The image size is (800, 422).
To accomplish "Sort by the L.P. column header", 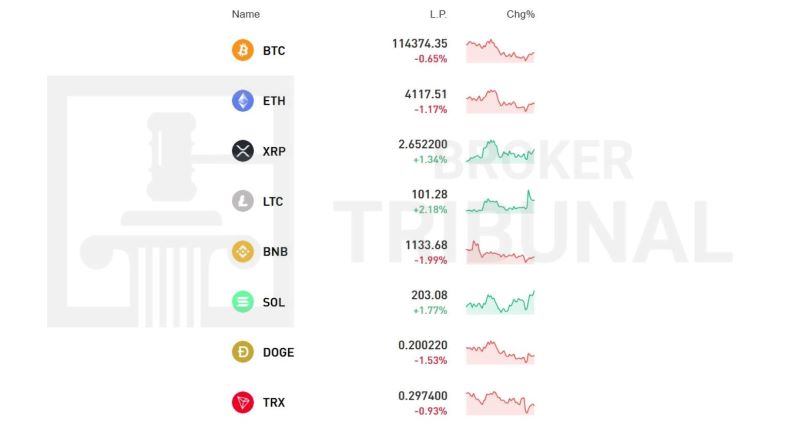I will click(x=438, y=14).
